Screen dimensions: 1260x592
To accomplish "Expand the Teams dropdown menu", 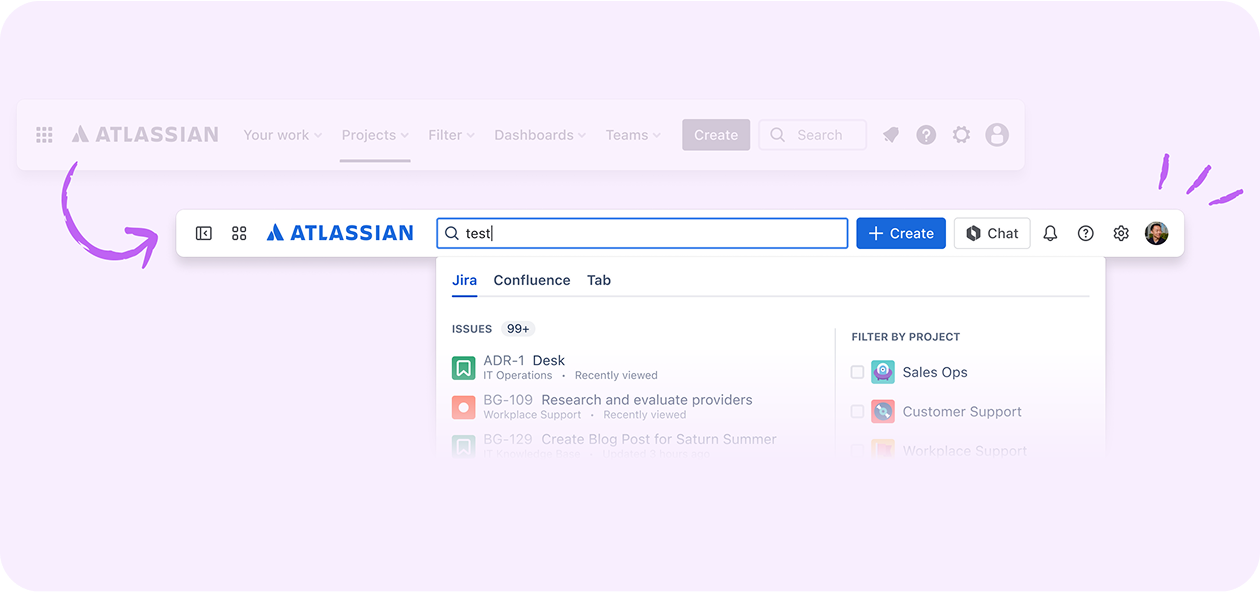I will pyautogui.click(x=633, y=135).
